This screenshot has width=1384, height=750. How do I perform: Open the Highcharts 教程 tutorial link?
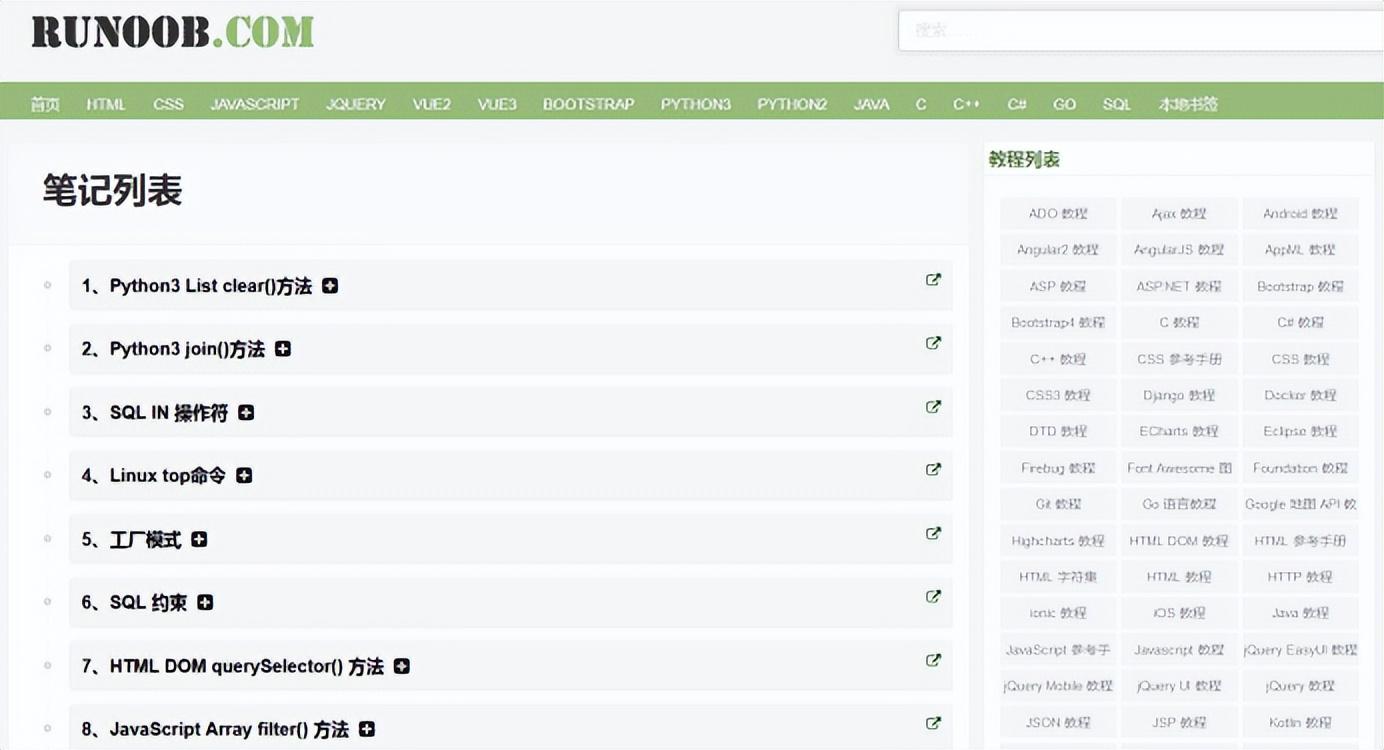pyautogui.click(x=1058, y=541)
